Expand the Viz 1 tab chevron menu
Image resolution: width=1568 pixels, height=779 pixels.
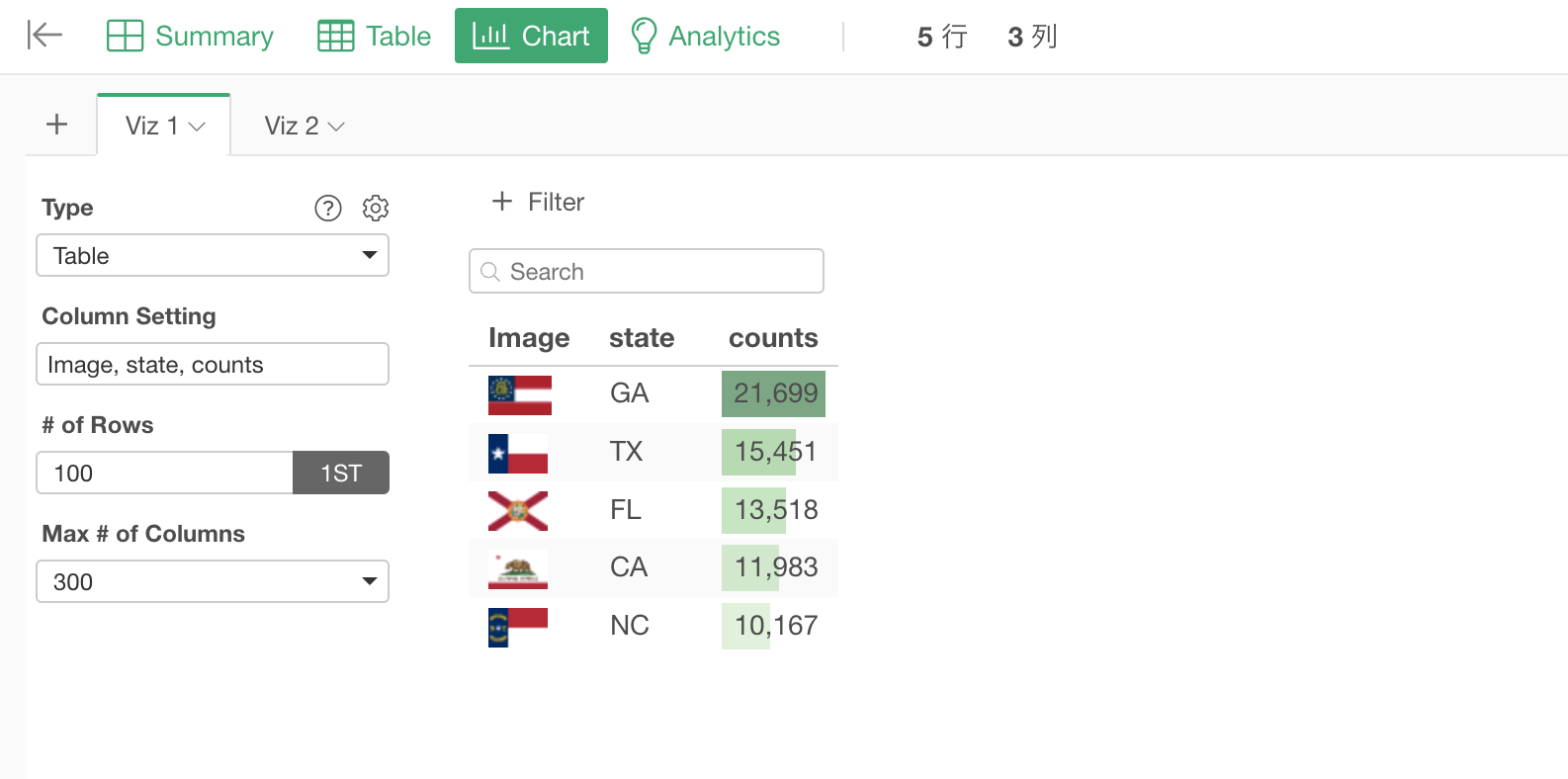point(197,127)
